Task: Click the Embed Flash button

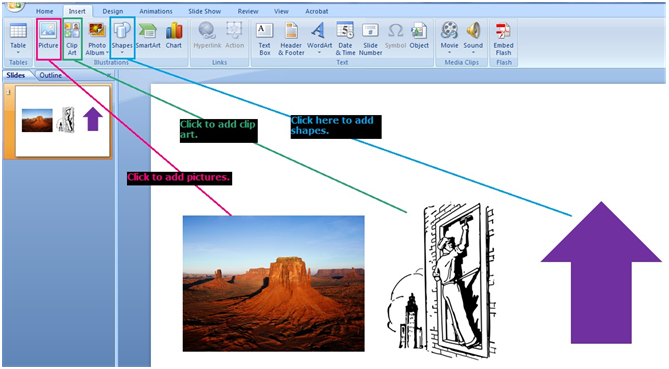Action: click(503, 39)
